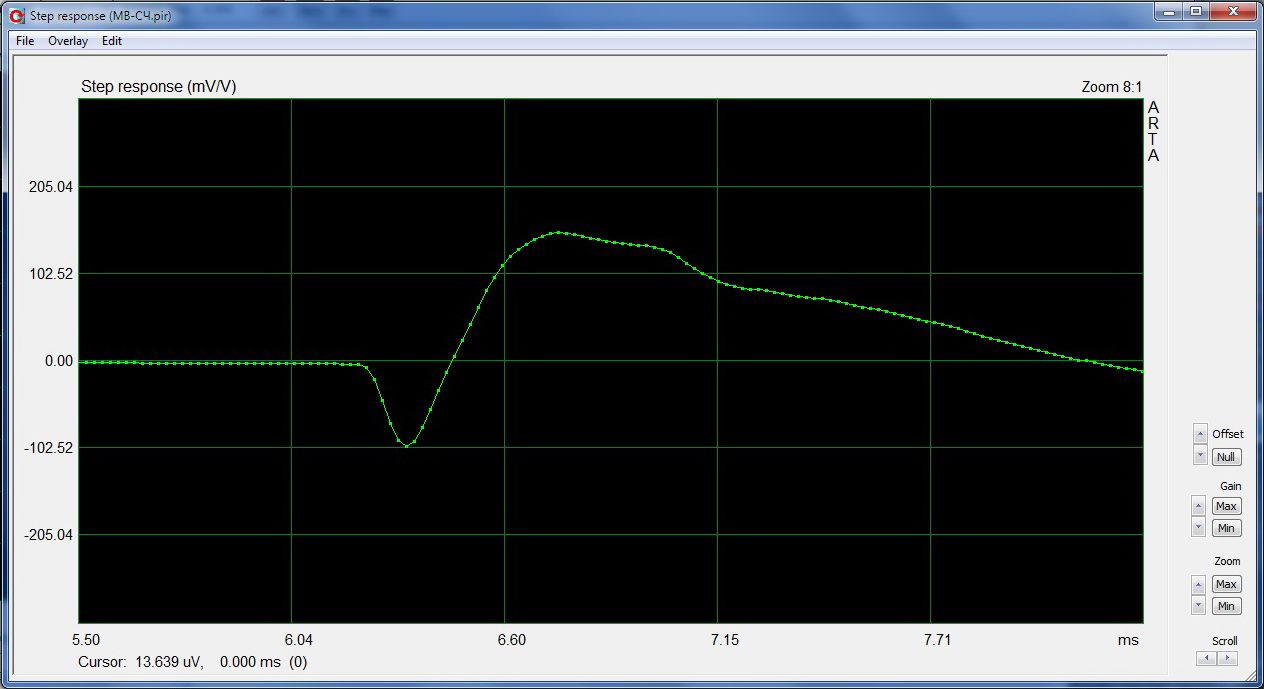This screenshot has width=1264, height=689.
Task: Set Zoom to Max
Action: coord(1226,584)
